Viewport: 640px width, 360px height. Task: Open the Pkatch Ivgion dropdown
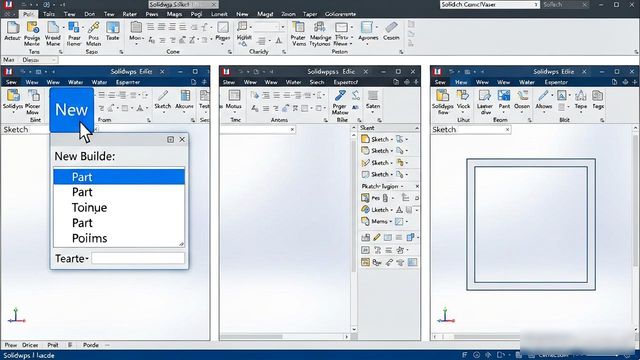tap(402, 186)
